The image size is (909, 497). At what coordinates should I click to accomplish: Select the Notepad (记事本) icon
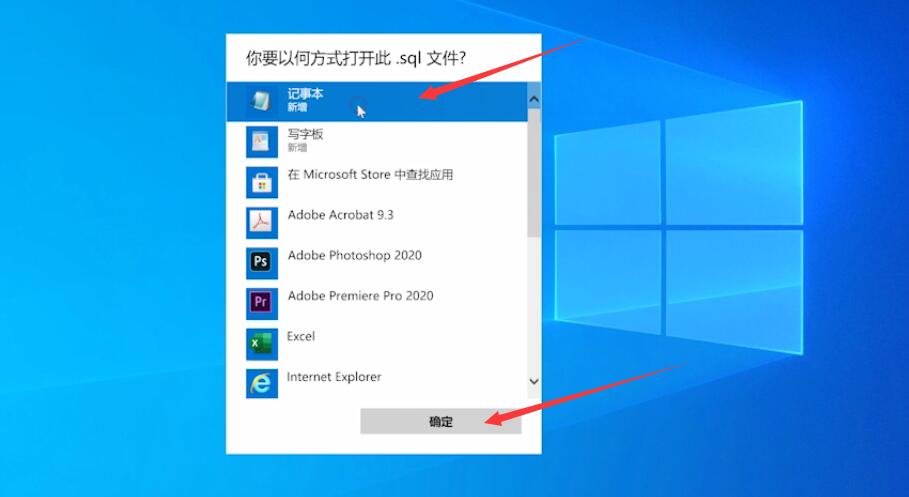(261, 101)
